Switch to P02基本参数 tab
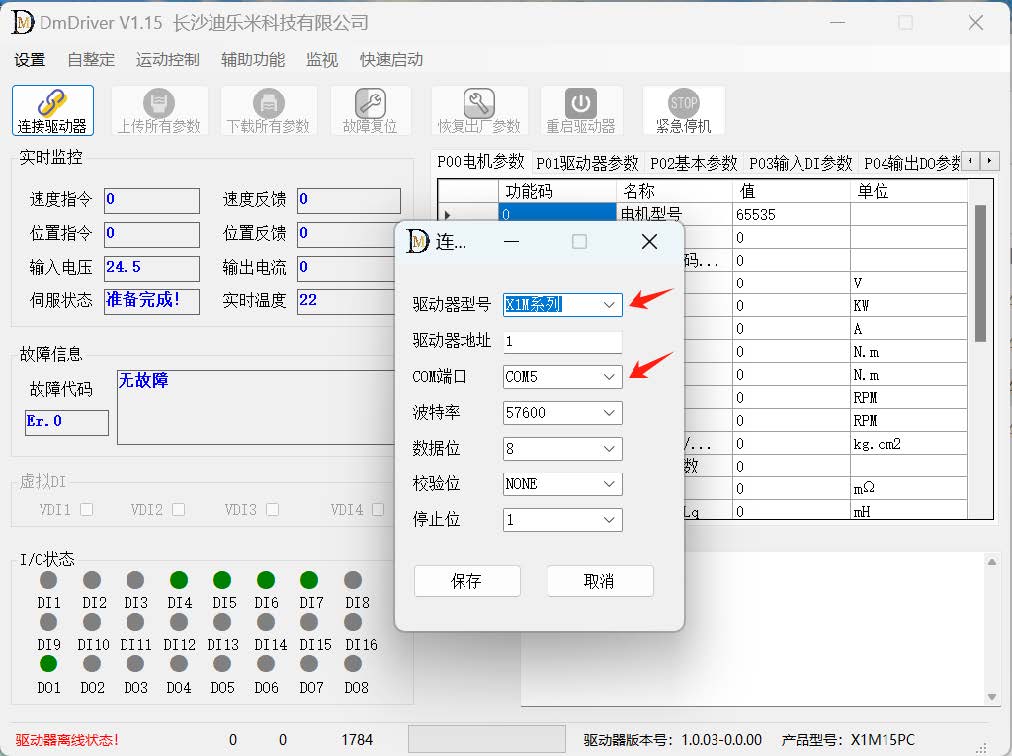This screenshot has height=756, width=1012. pos(694,163)
